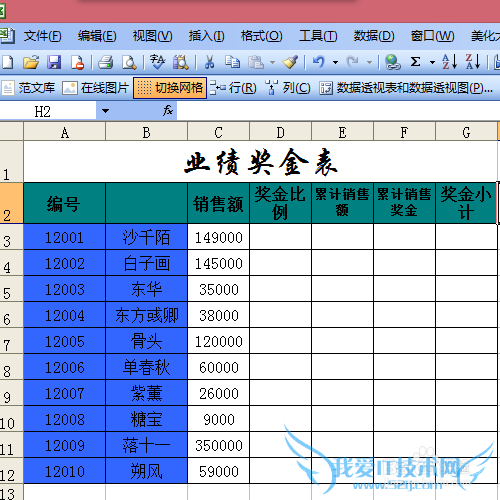Select column G header
500x500 pixels.
click(x=466, y=132)
